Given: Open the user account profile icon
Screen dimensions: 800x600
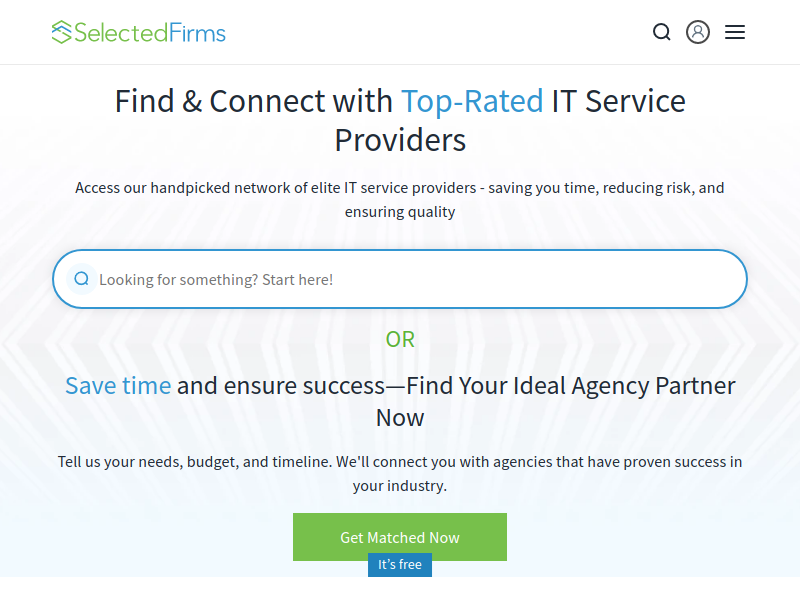Looking at the screenshot, I should pyautogui.click(x=697, y=32).
